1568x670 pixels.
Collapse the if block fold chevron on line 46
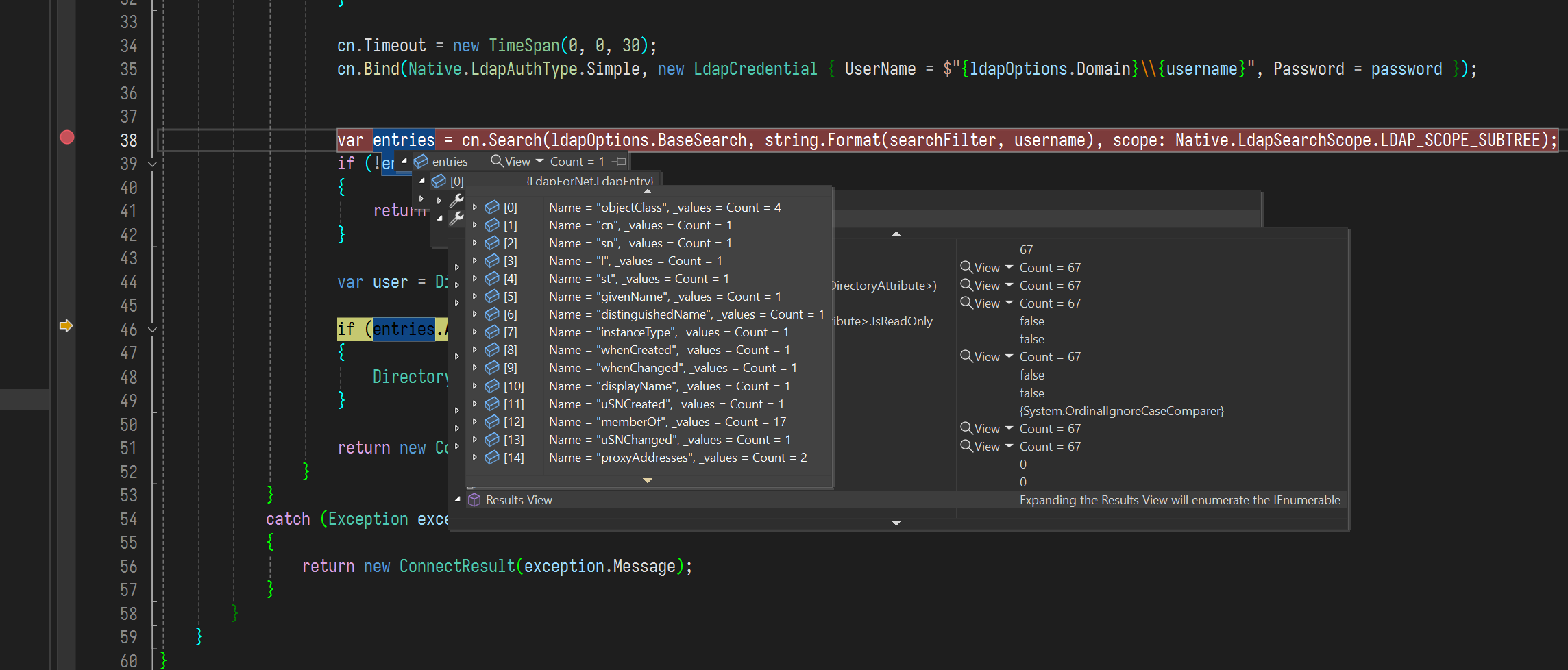tap(152, 330)
